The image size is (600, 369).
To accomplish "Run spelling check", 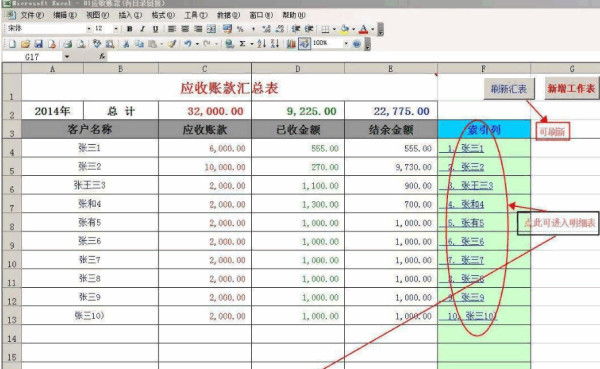I will [97, 44].
